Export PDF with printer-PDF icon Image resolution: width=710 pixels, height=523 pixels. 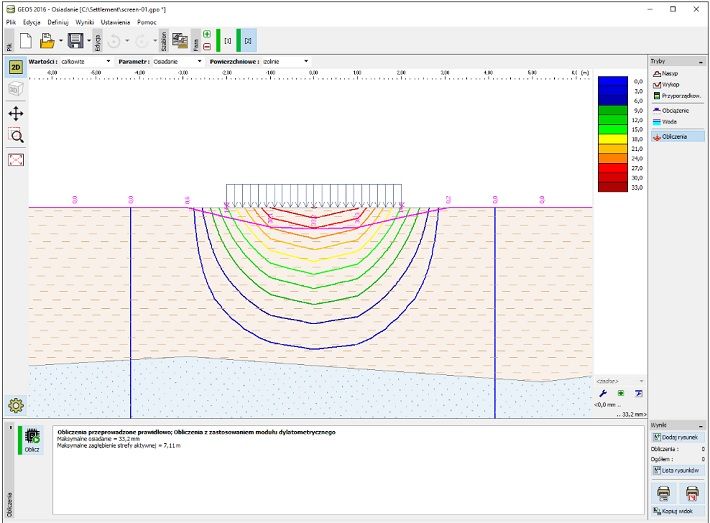coord(692,493)
